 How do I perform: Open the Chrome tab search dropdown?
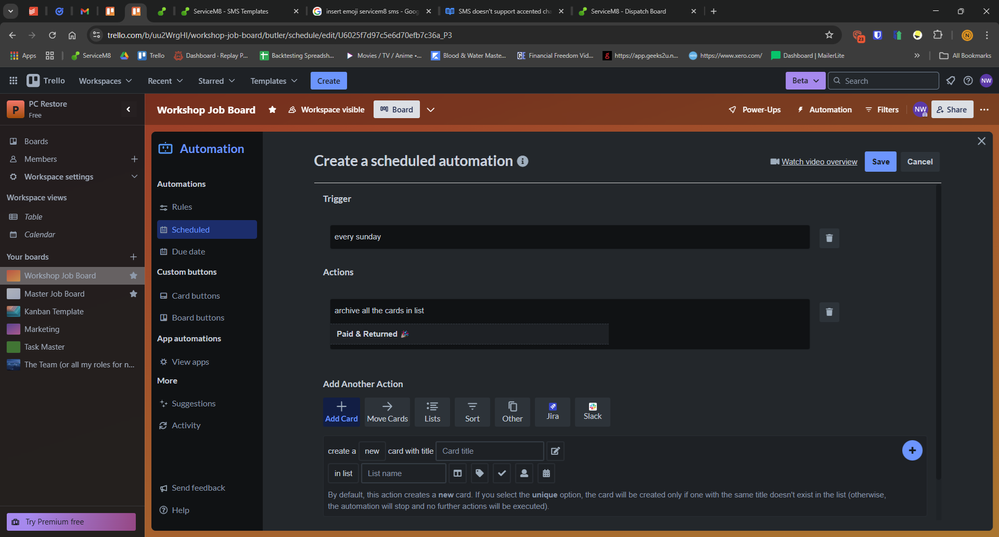pyautogui.click(x=11, y=11)
